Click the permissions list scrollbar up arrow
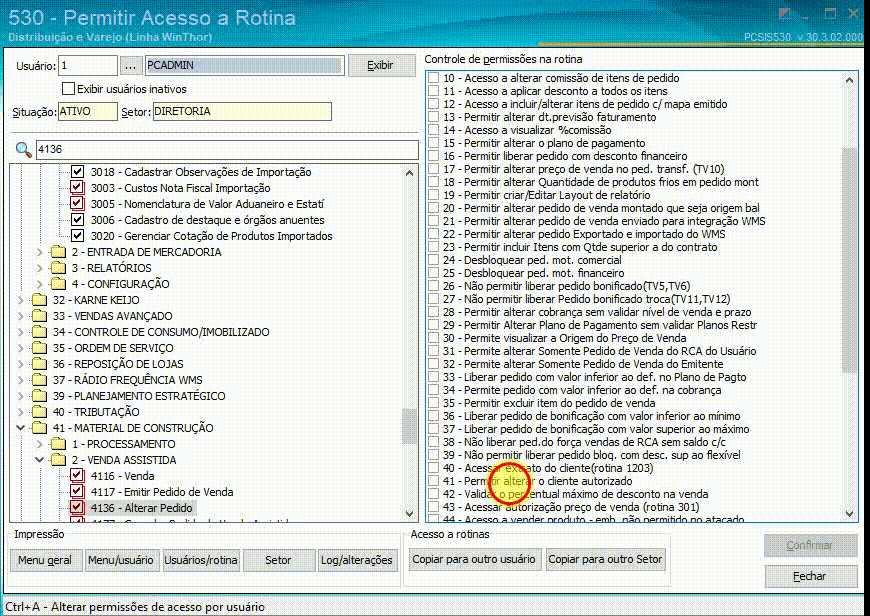The image size is (870, 616). [x=849, y=80]
